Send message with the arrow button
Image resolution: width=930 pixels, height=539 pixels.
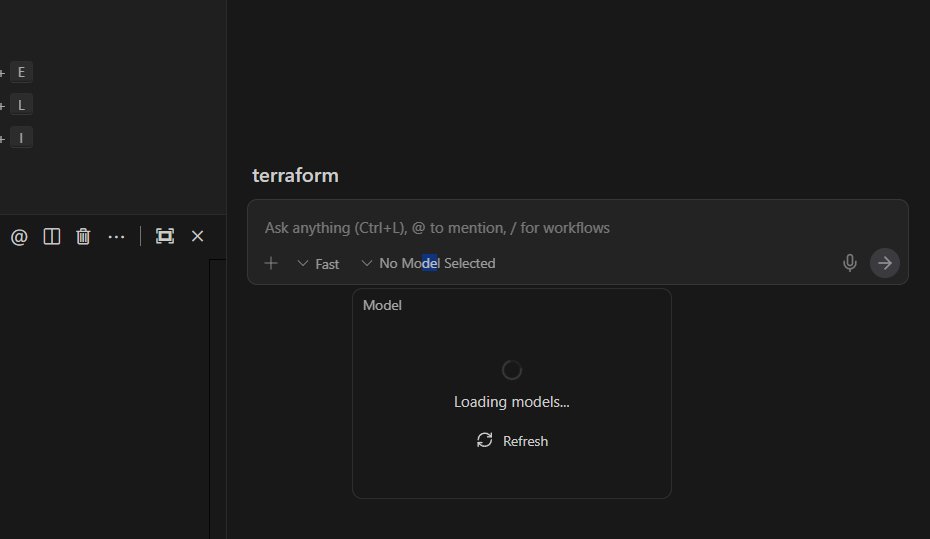(x=884, y=263)
